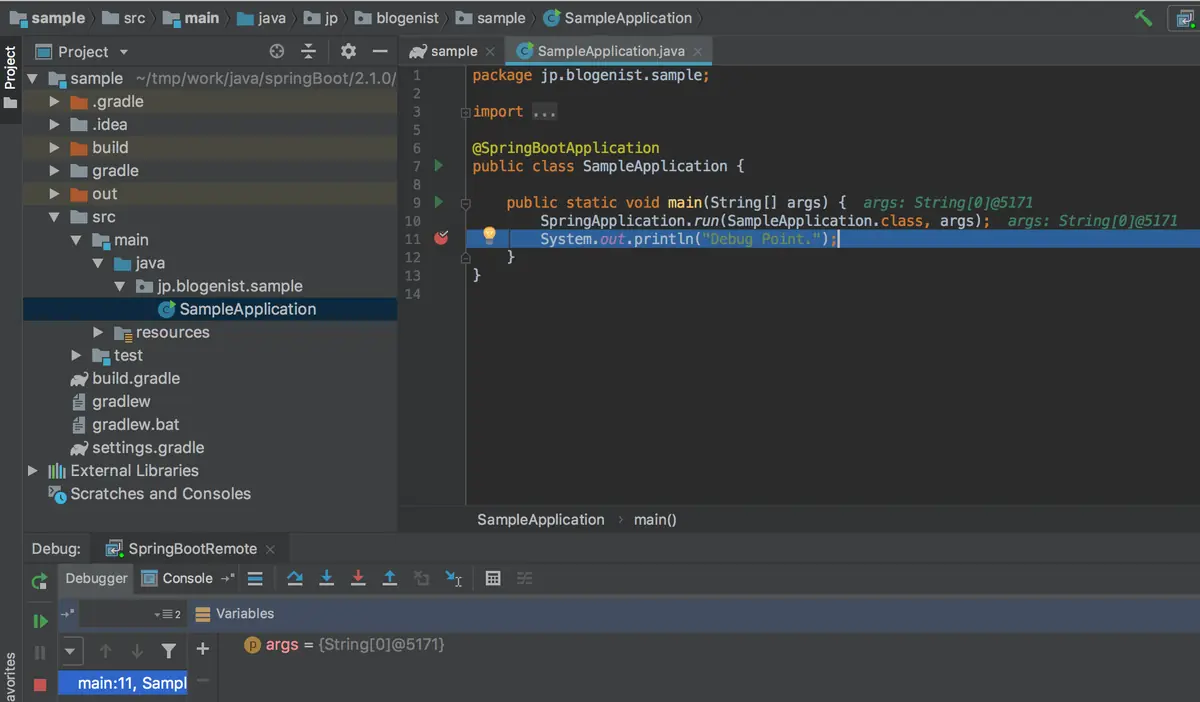Toggle the breakpoint on line 11
The height and width of the screenshot is (702, 1200).
click(x=442, y=238)
